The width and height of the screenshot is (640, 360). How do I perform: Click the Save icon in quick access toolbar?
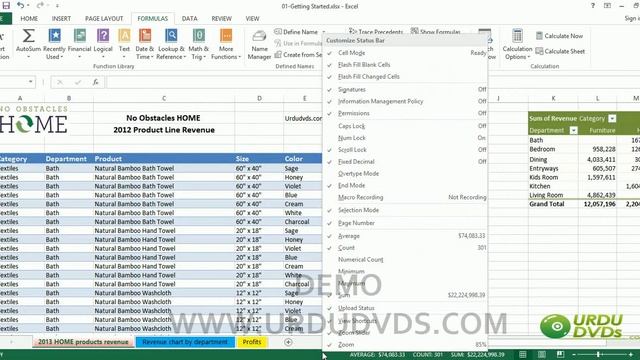(x=6, y=6)
